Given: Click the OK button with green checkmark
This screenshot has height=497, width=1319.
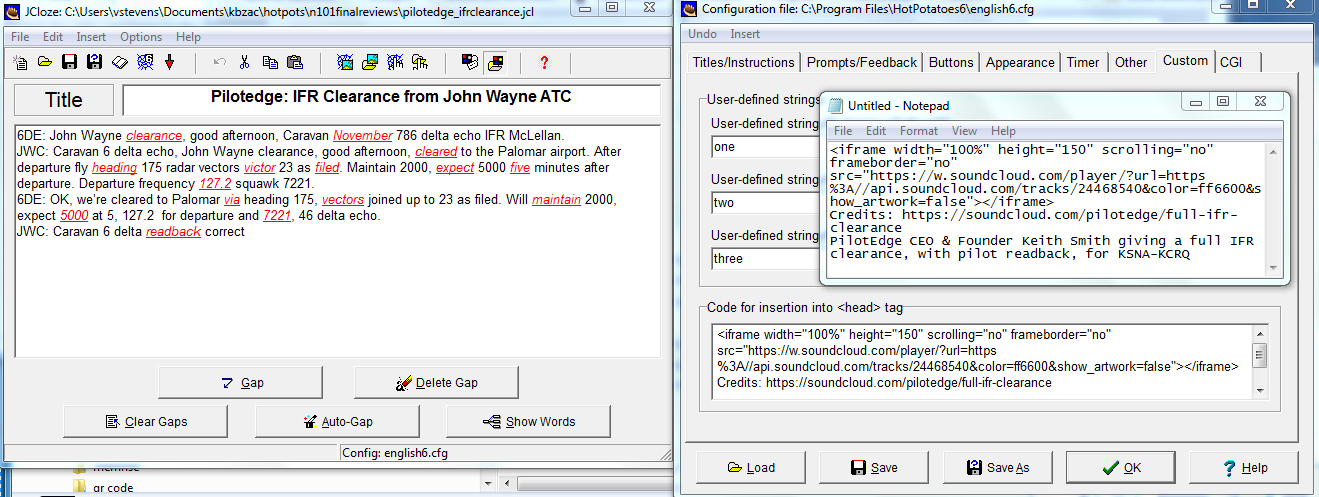Looking at the screenshot, I should [1119, 467].
